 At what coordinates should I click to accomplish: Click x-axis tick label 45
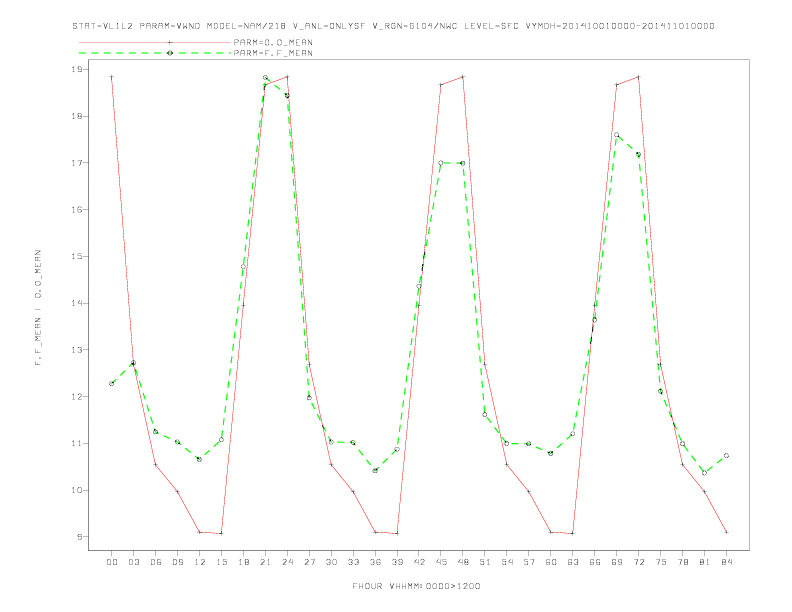[441, 562]
